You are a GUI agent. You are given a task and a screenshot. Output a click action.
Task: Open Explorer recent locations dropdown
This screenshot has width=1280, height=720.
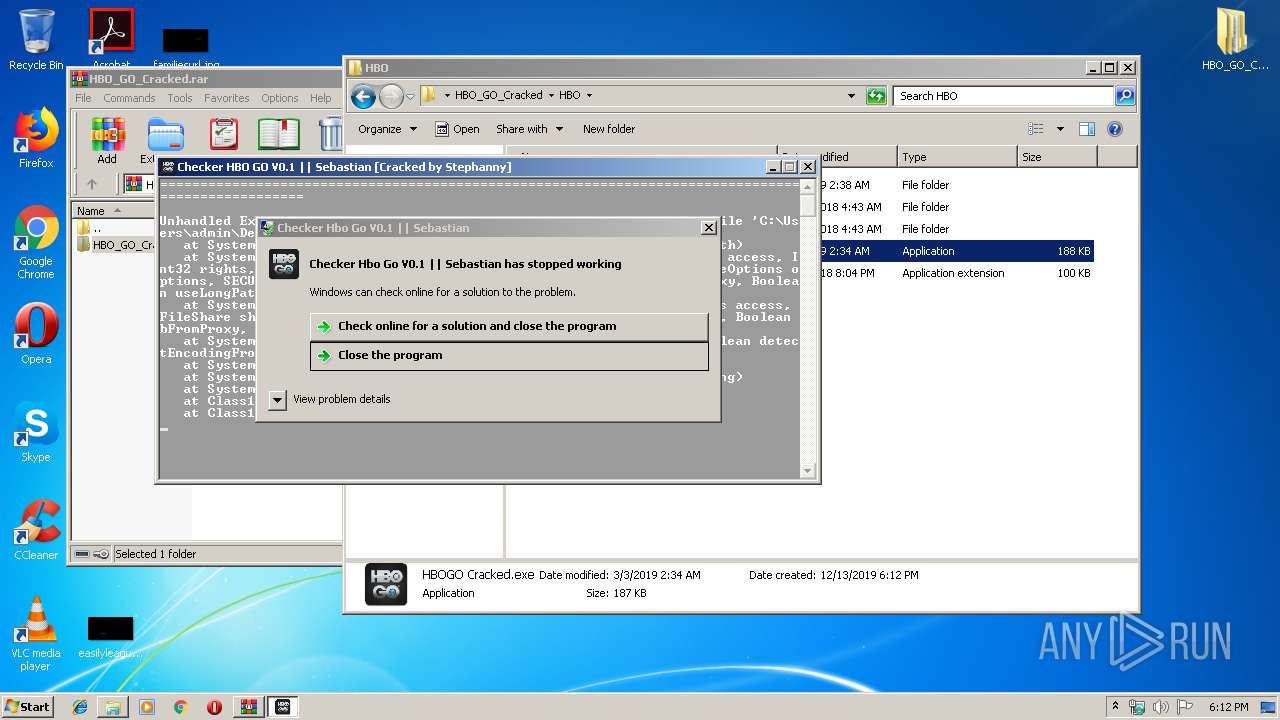point(410,97)
